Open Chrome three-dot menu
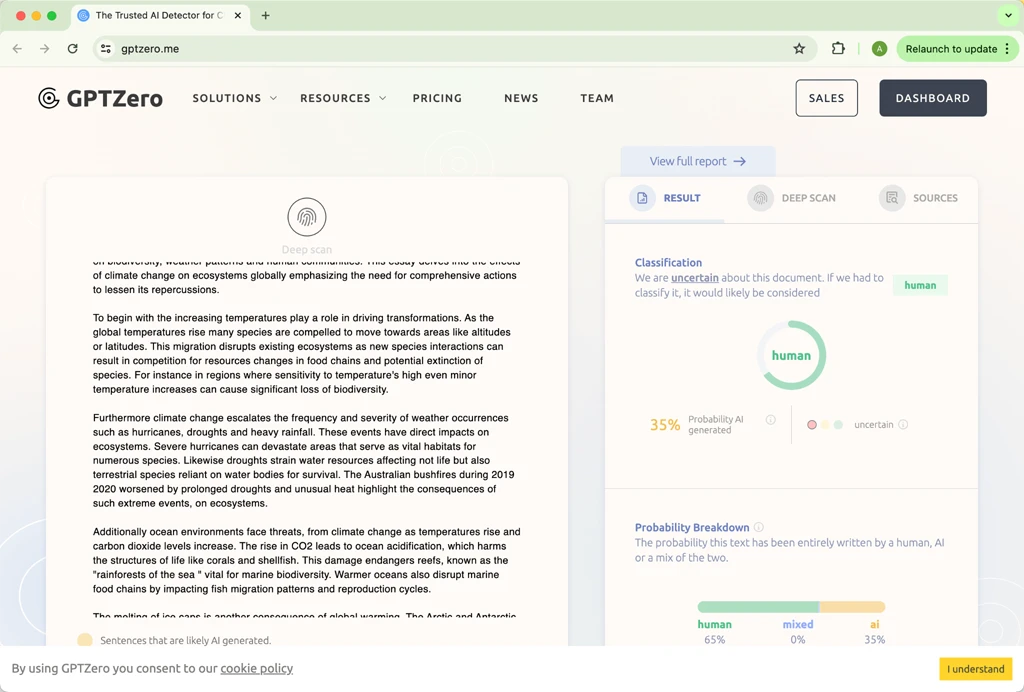This screenshot has width=1024, height=692. point(1007,48)
